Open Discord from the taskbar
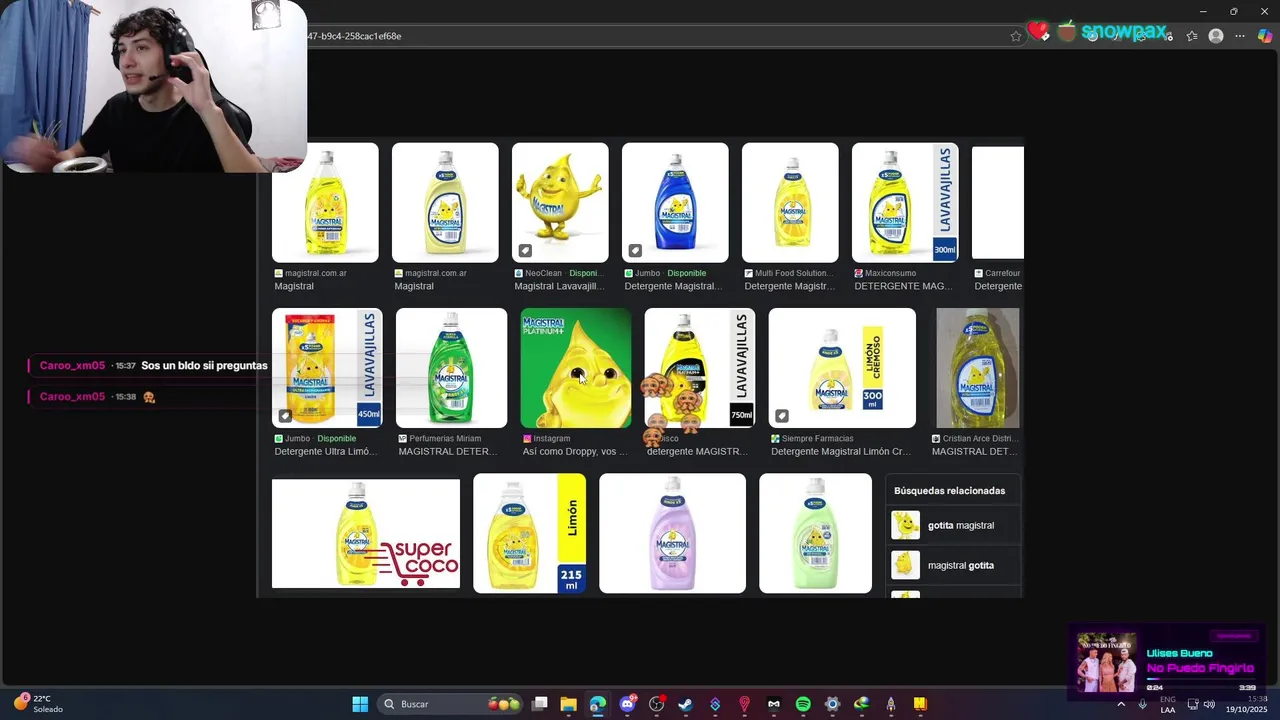1280x720 pixels. [627, 704]
